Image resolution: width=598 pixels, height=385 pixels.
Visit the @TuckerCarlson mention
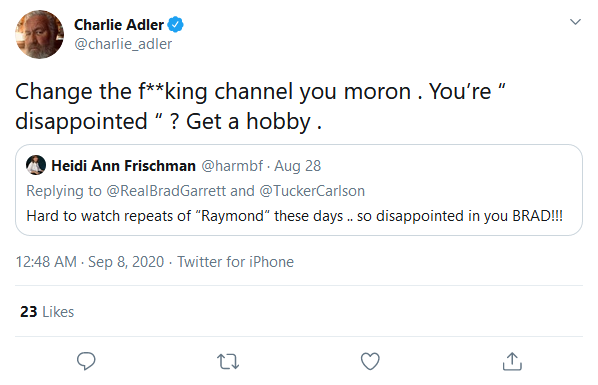312,191
